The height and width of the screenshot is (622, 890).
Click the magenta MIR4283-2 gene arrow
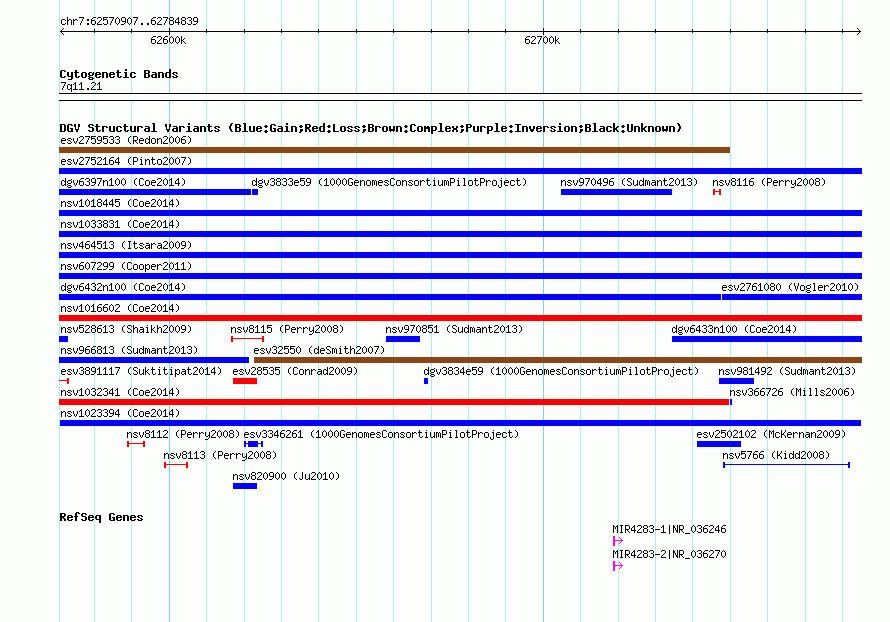[x=618, y=566]
